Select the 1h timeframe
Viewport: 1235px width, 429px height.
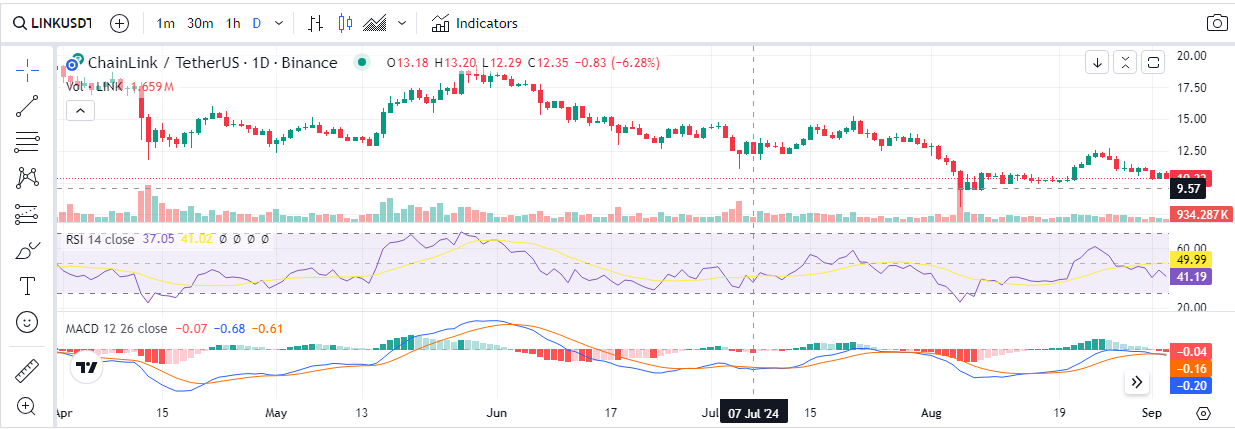pos(232,23)
